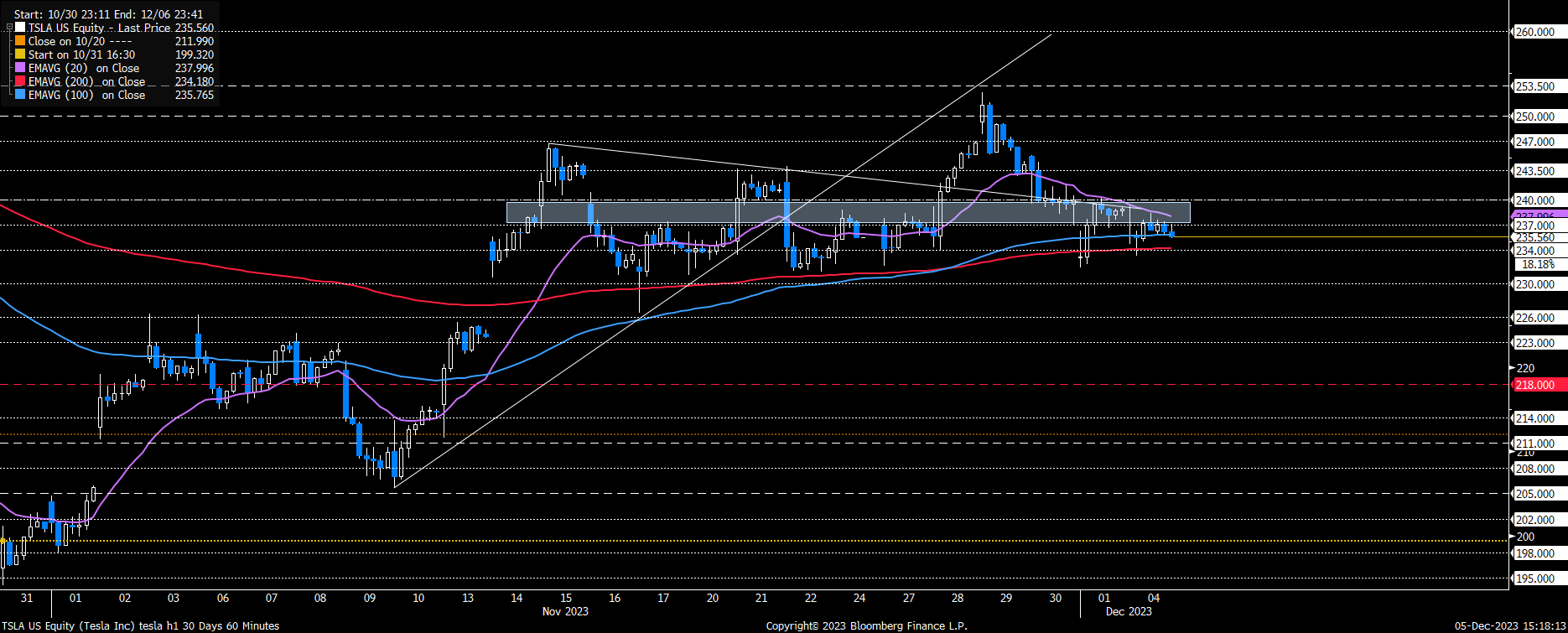Image resolution: width=1568 pixels, height=633 pixels.
Task: Click the orange Close on 10/20 swatch
Action: pos(20,41)
